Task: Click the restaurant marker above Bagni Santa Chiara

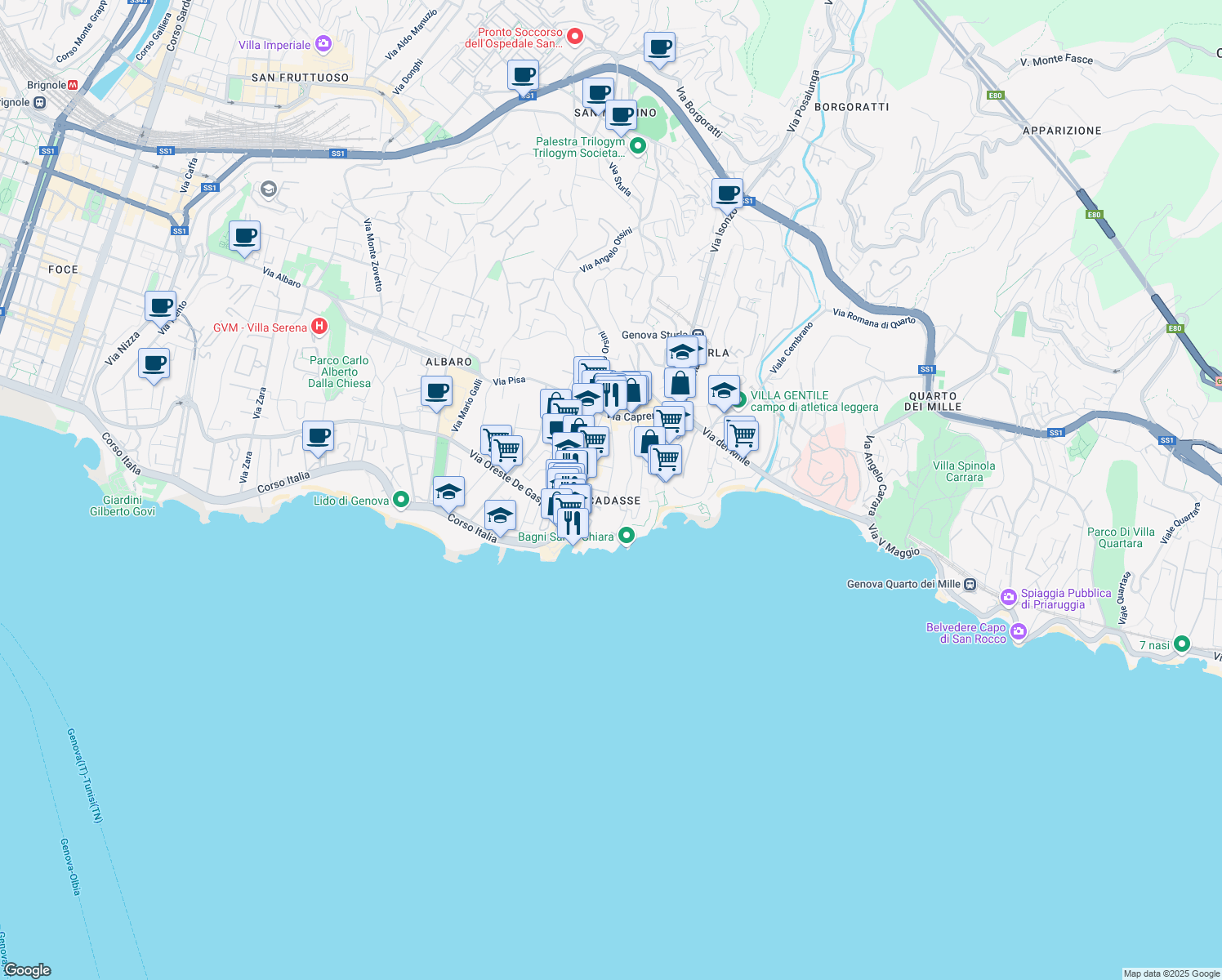Action: pyautogui.click(x=573, y=523)
